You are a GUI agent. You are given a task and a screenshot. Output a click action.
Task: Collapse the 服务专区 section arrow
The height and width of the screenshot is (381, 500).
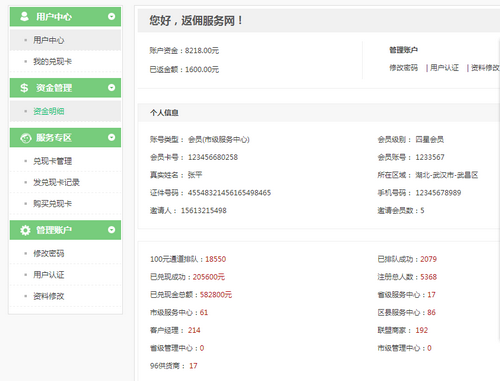coord(111,137)
